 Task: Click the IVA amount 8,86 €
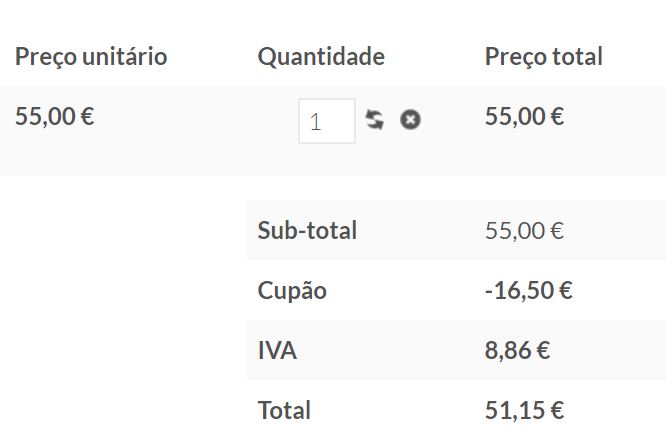coord(517,350)
